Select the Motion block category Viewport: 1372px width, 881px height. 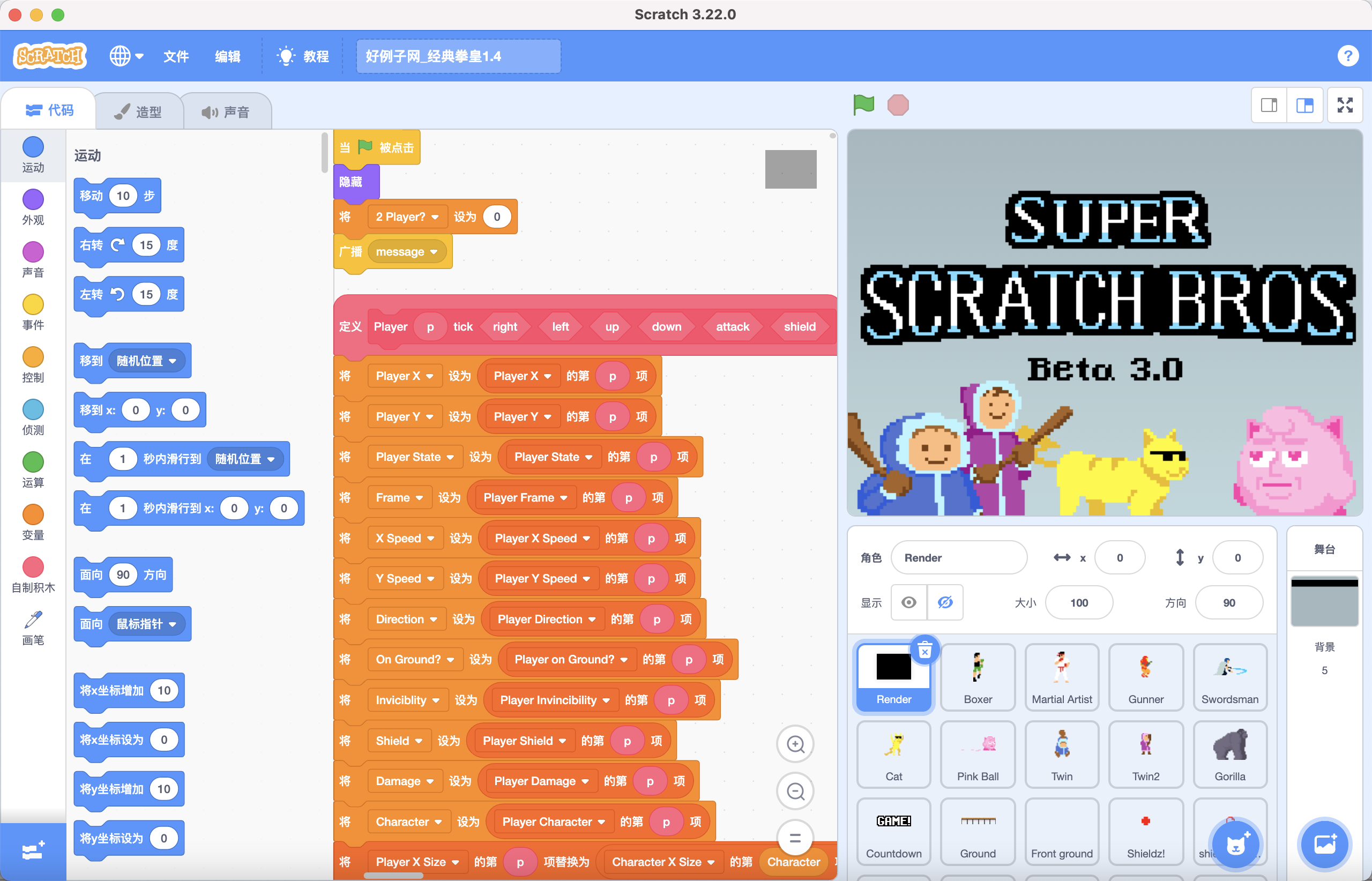click(x=33, y=154)
